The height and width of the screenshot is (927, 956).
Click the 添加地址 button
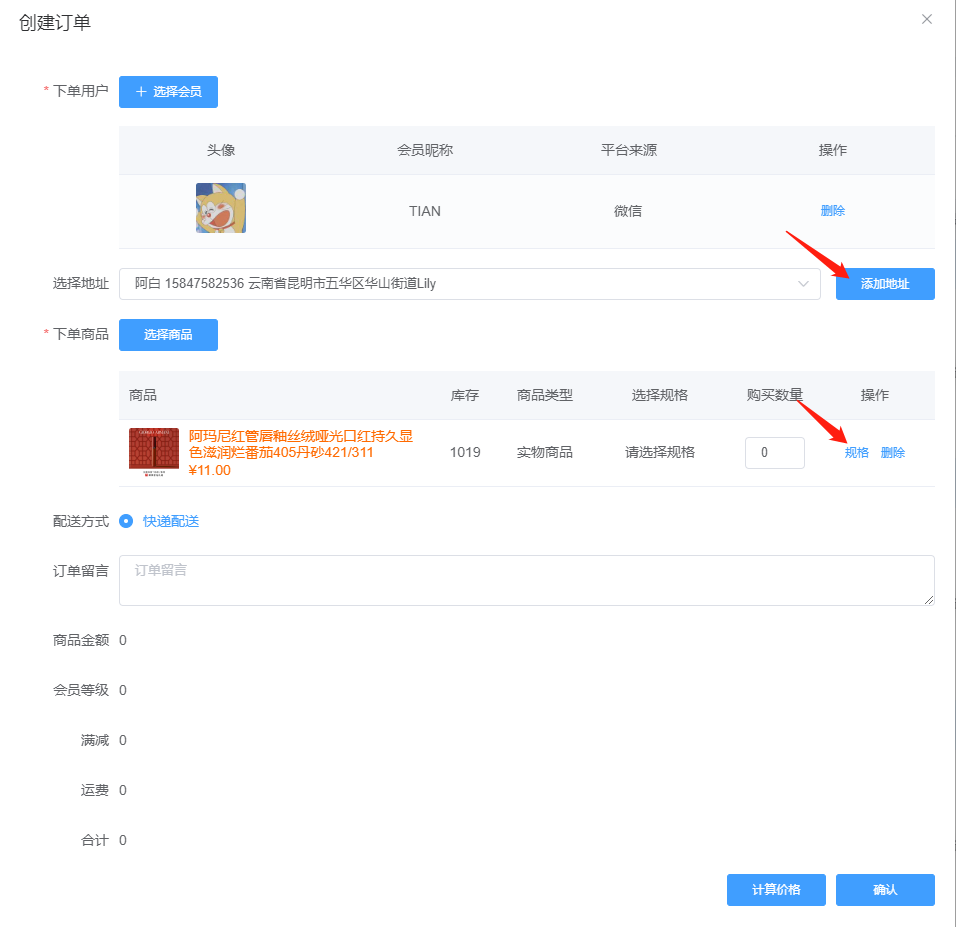click(x=885, y=284)
